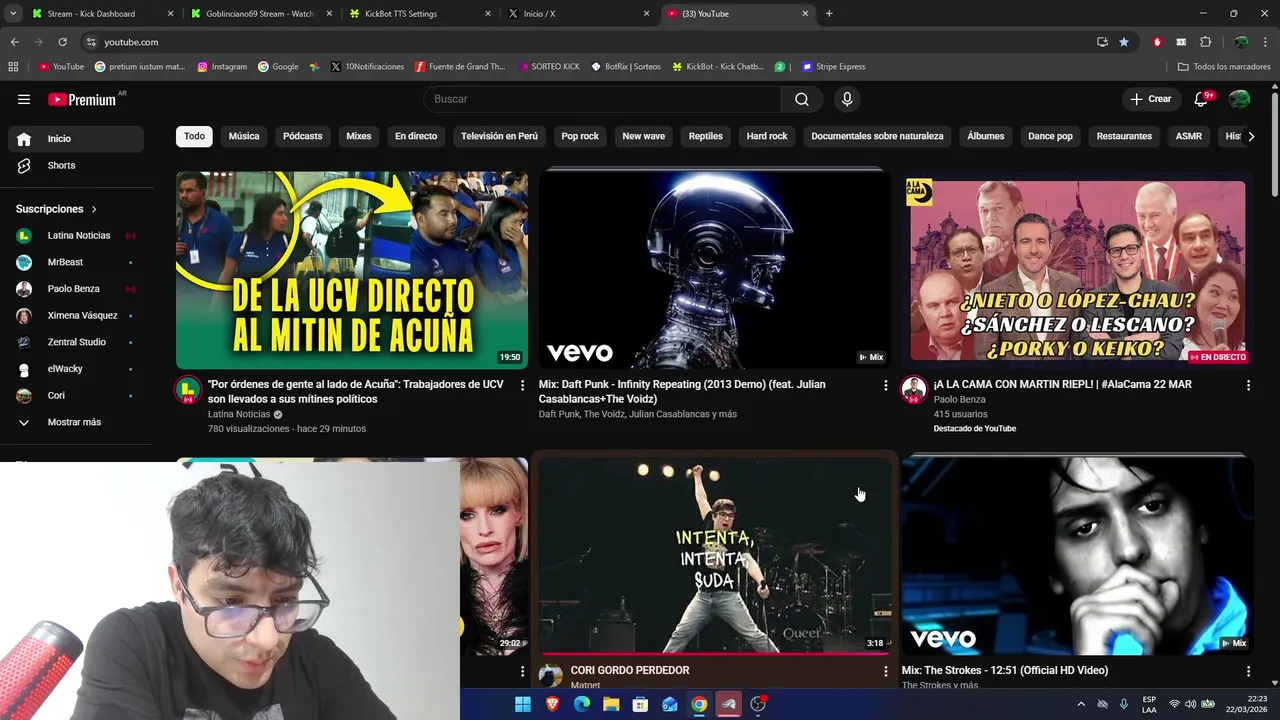Open MrBeast subscription channel
This screenshot has height=720, width=1280.
click(x=76, y=262)
